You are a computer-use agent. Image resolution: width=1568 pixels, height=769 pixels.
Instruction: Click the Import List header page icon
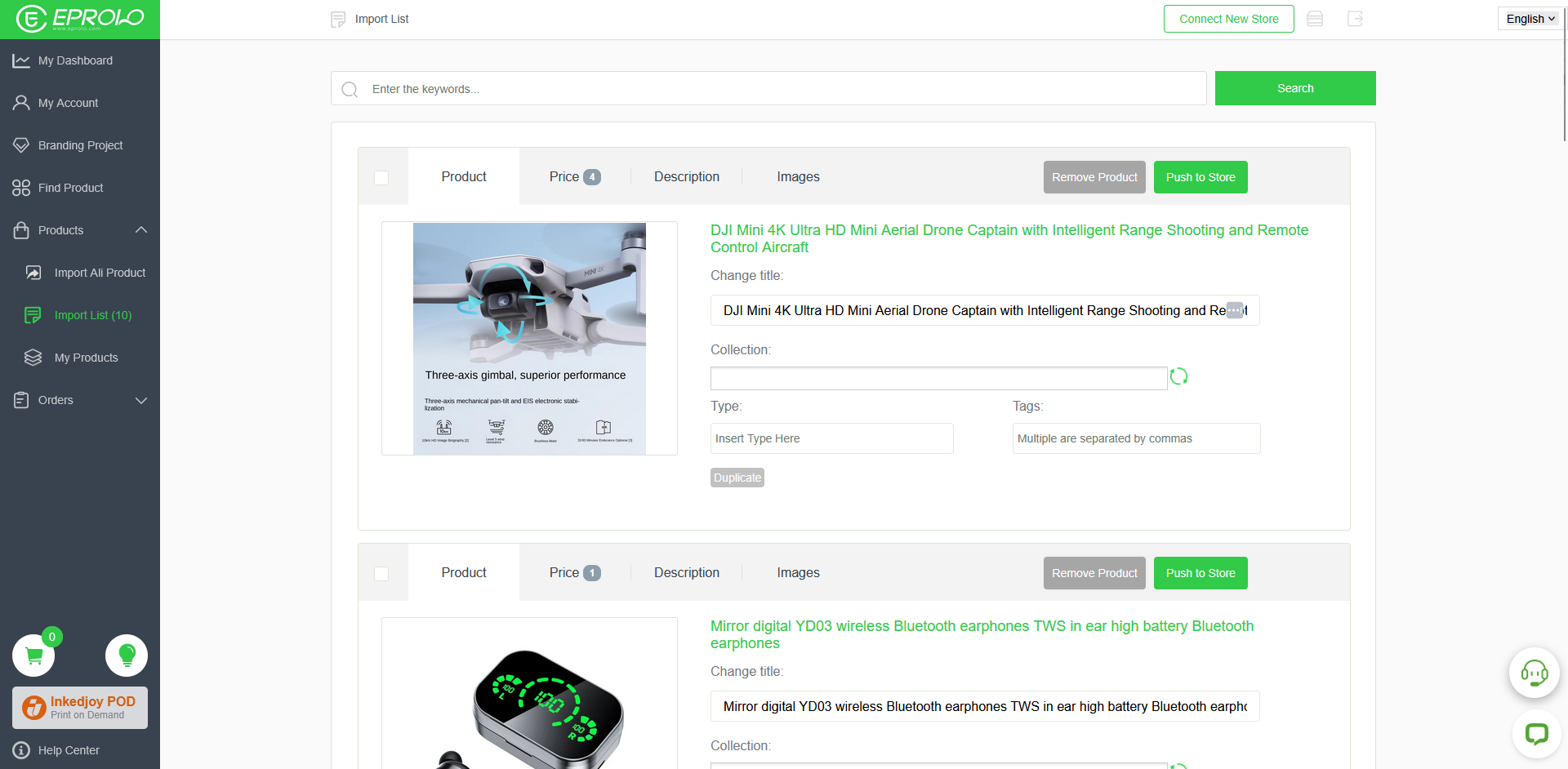coord(338,19)
